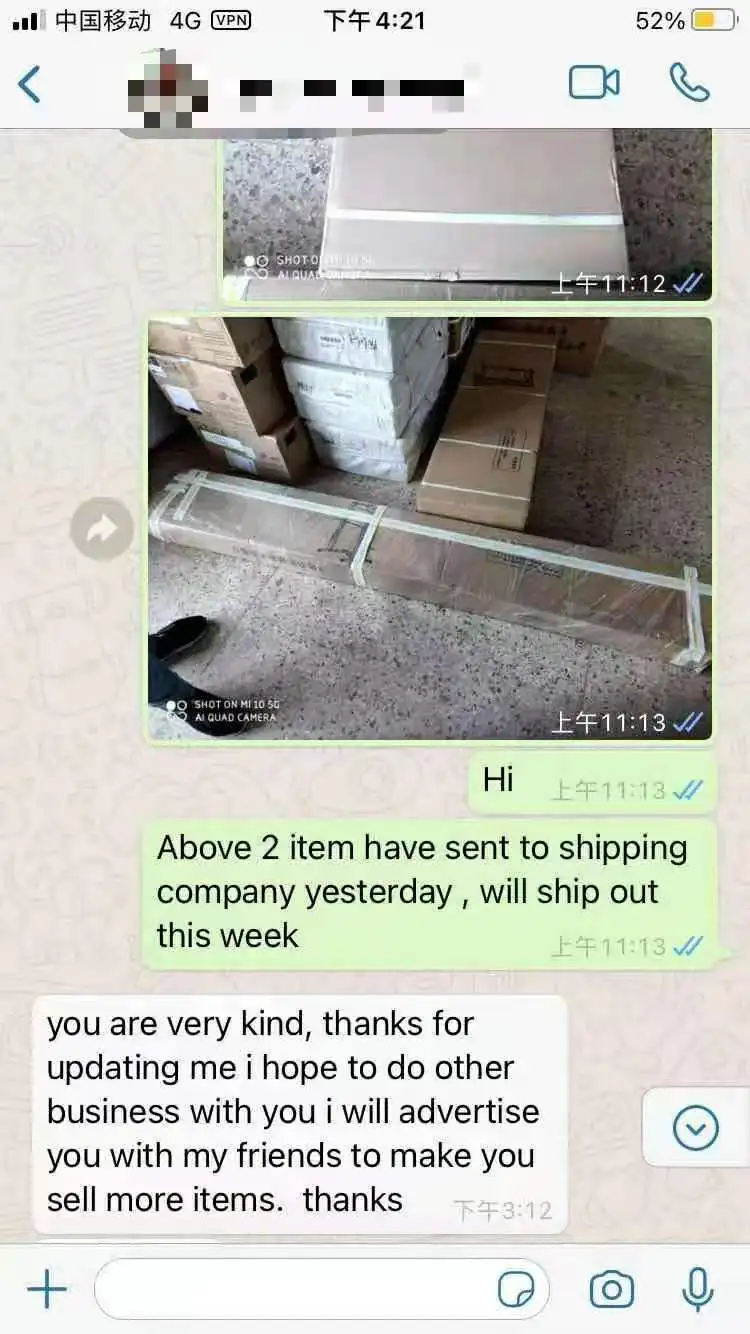Open the camera from the chat bar
Screen dimensions: 750x1334
611,1290
